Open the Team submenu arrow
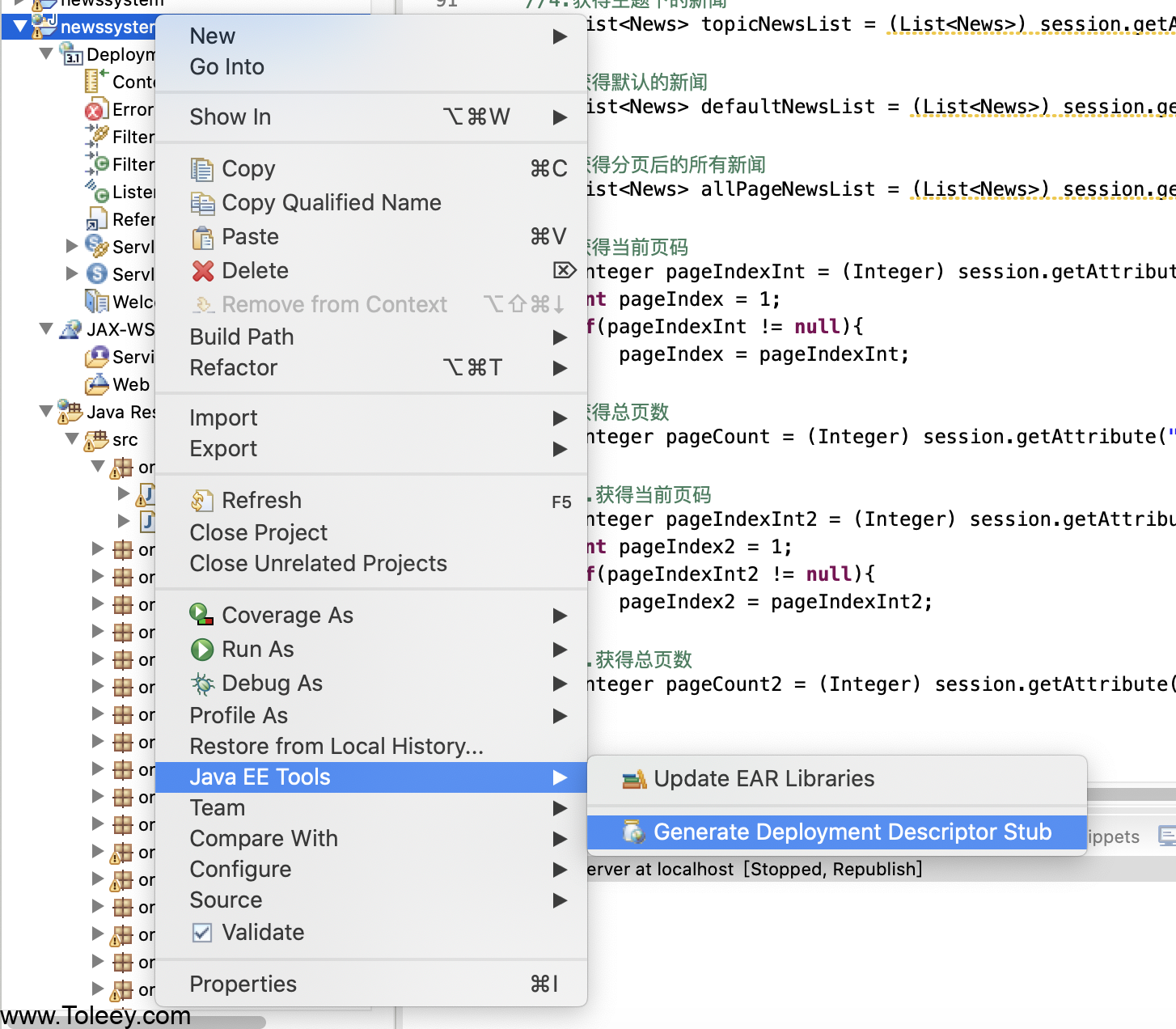Image resolution: width=1176 pixels, height=1029 pixels. pos(560,808)
